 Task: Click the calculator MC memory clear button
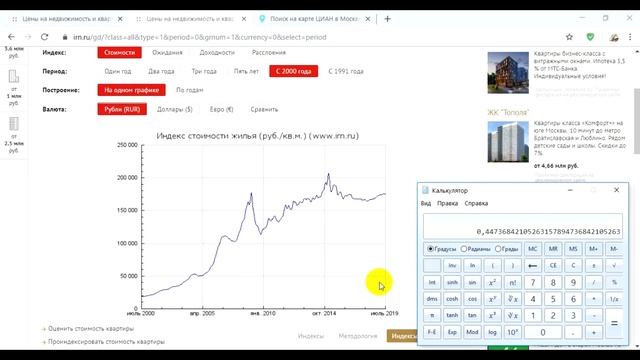(533, 249)
